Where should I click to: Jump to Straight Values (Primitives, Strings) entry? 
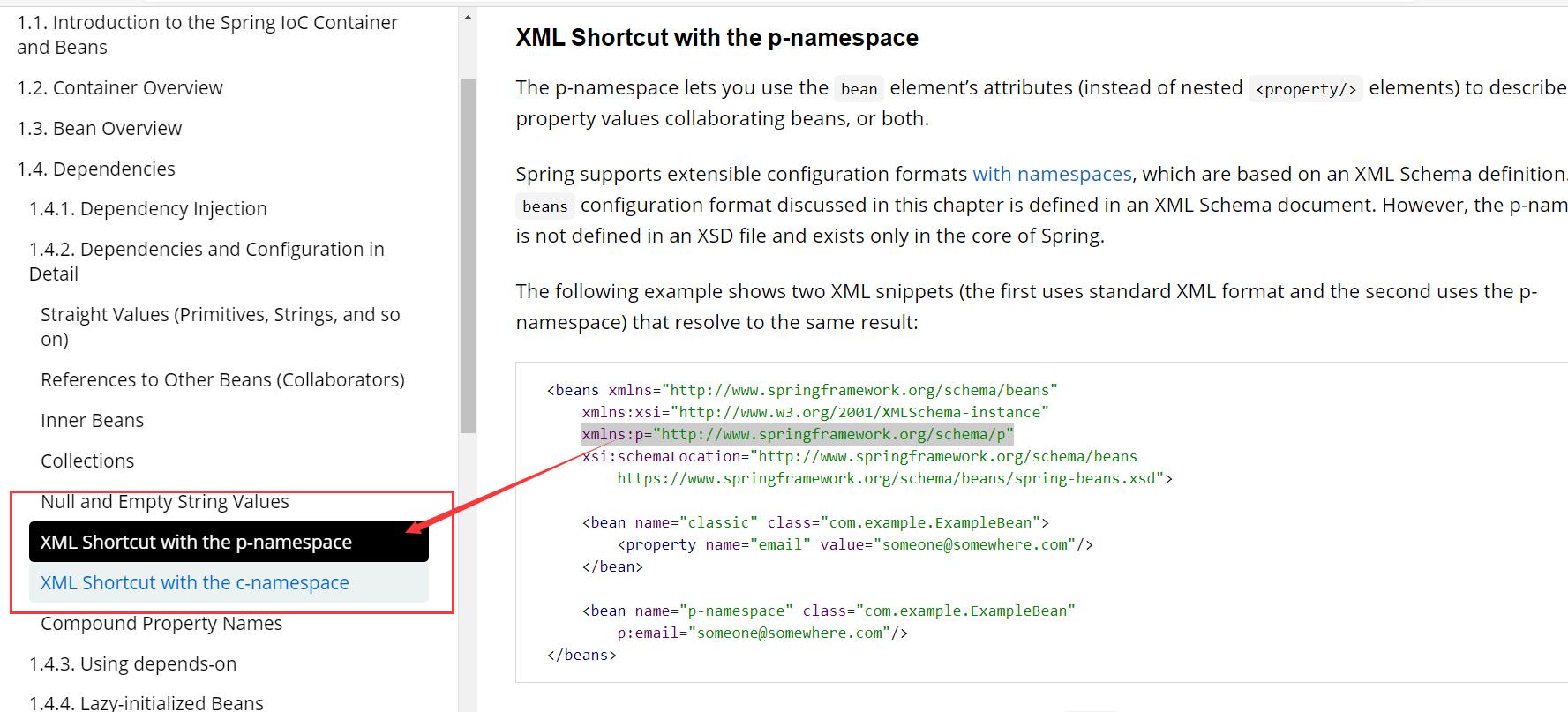coord(221,326)
